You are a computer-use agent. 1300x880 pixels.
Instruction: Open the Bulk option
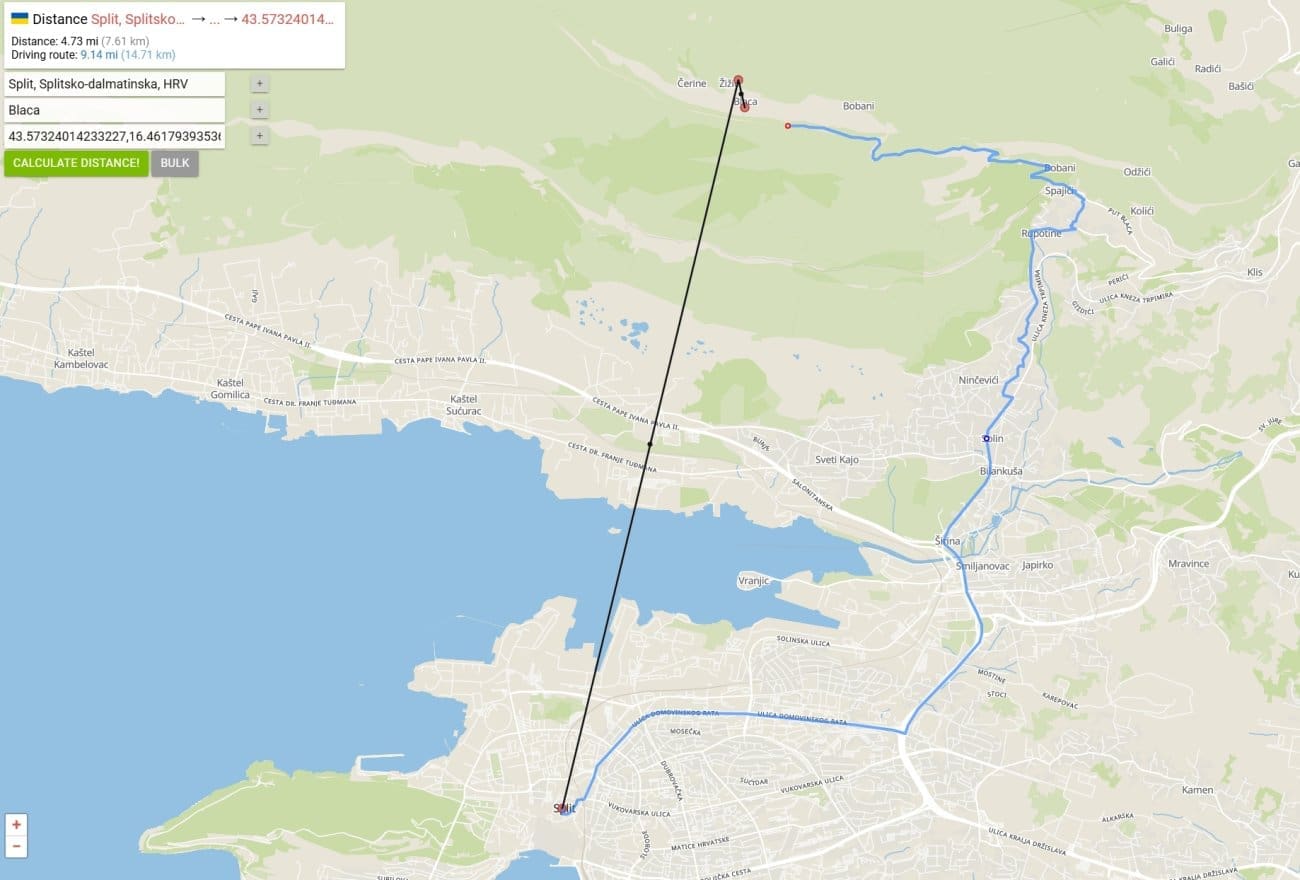tap(175, 163)
